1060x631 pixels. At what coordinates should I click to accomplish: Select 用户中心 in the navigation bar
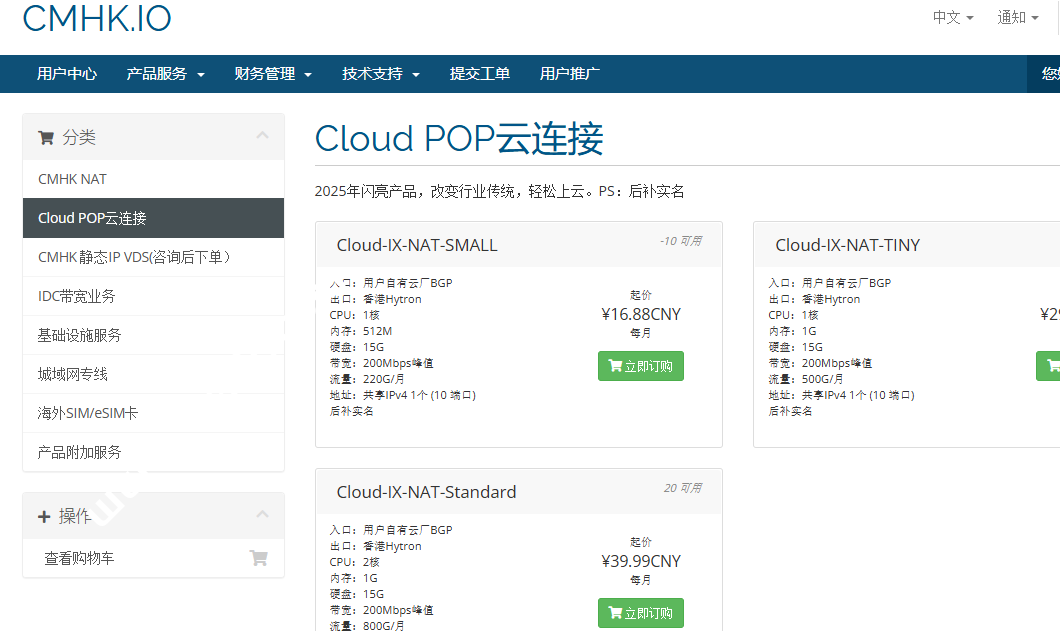coord(66,73)
